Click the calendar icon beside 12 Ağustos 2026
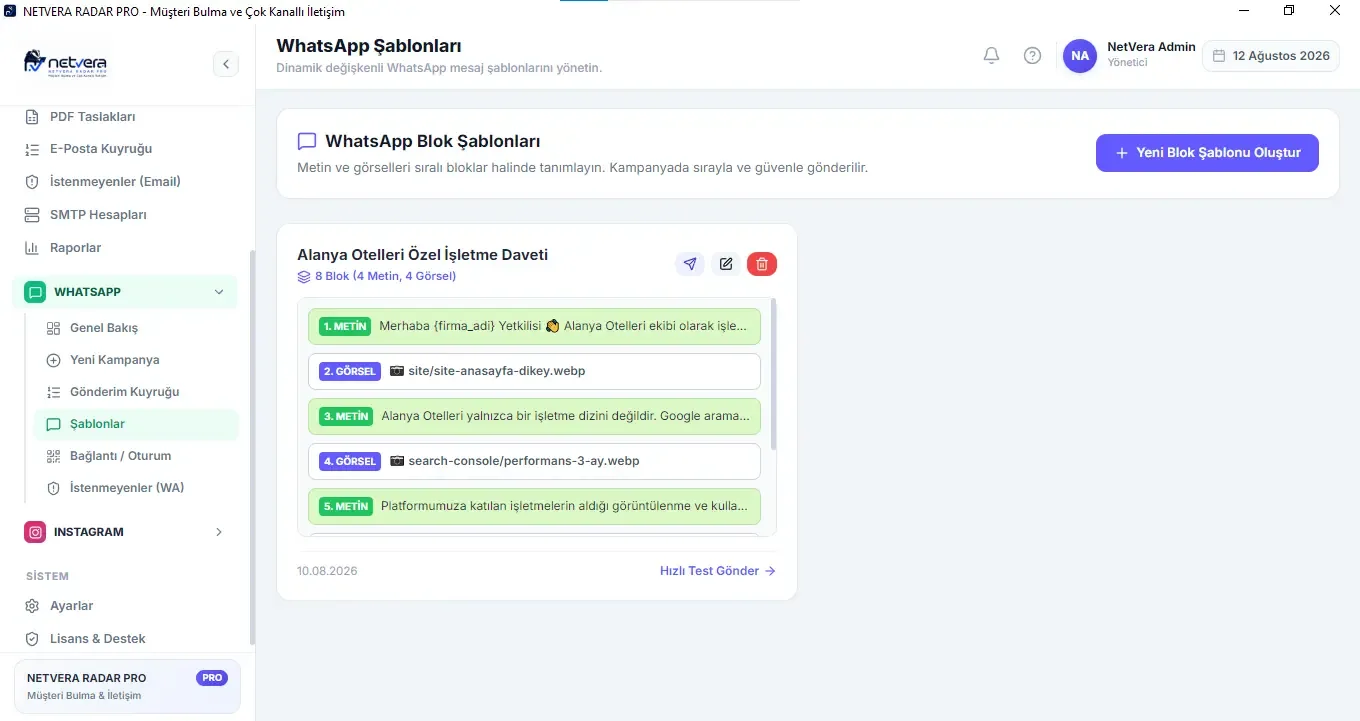 coord(1219,56)
